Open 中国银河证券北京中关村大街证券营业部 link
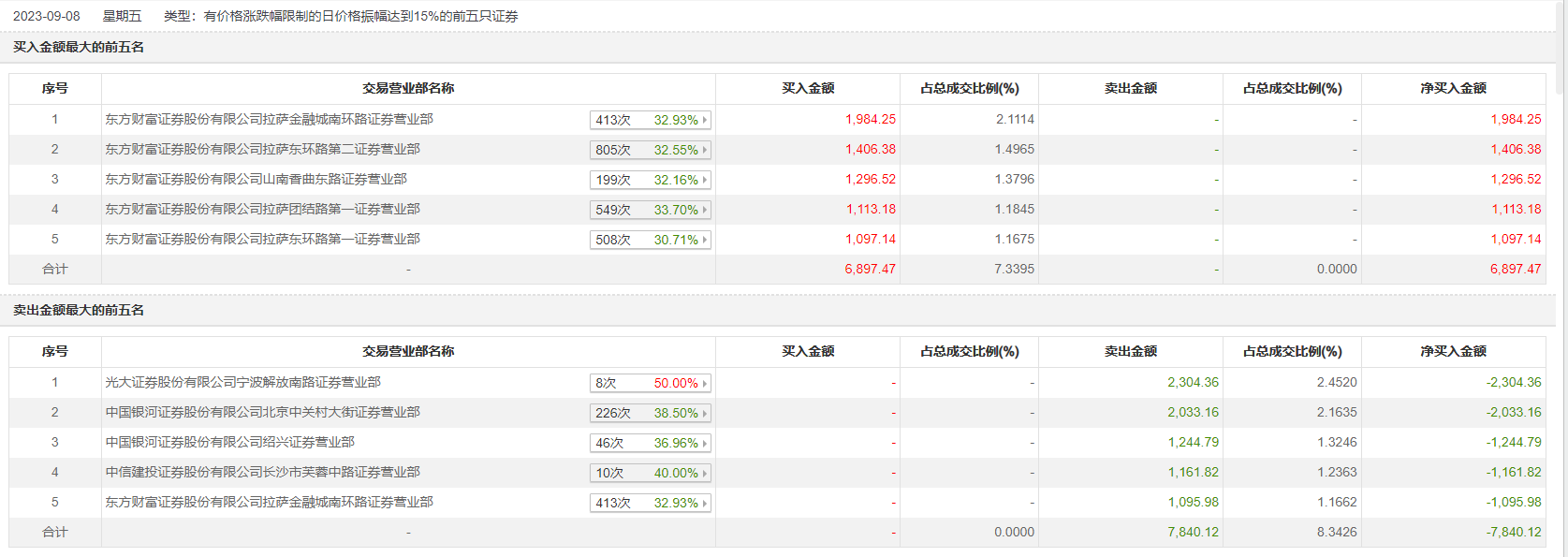Screen dimensions: 1568x557 (x=262, y=412)
